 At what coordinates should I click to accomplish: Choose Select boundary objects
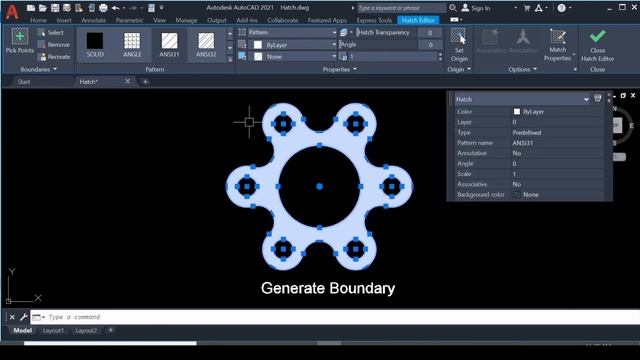(x=51, y=32)
